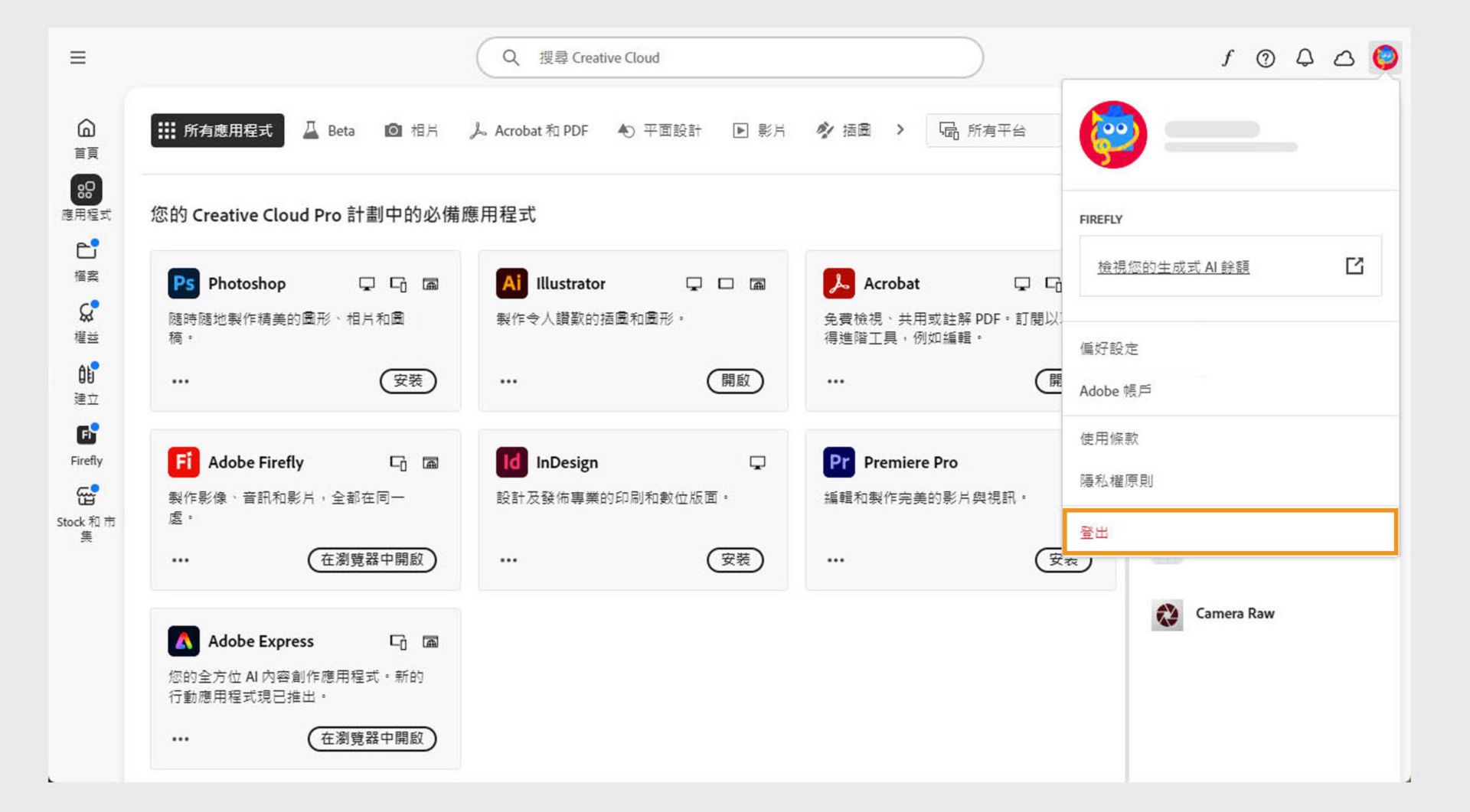The width and height of the screenshot is (1470, 812).
Task: Open Stock 和市集 in the sidebar
Action: (x=87, y=513)
